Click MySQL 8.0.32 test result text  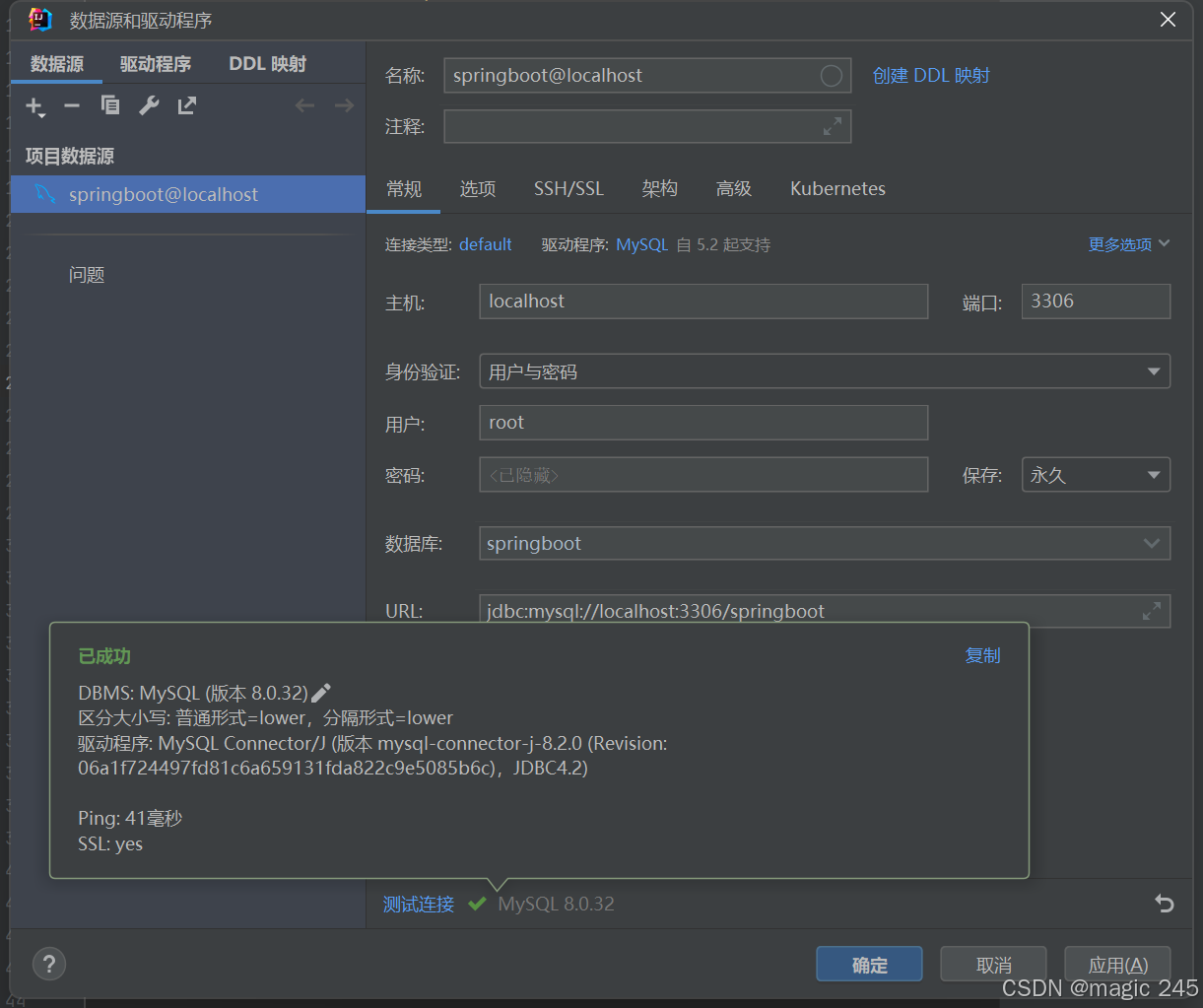pos(557,905)
